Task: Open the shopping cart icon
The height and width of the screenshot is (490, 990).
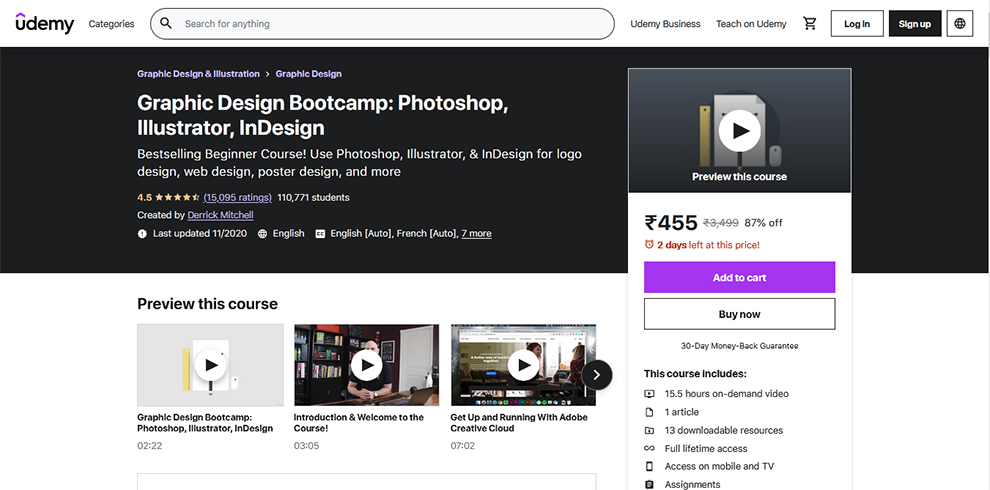Action: (809, 23)
